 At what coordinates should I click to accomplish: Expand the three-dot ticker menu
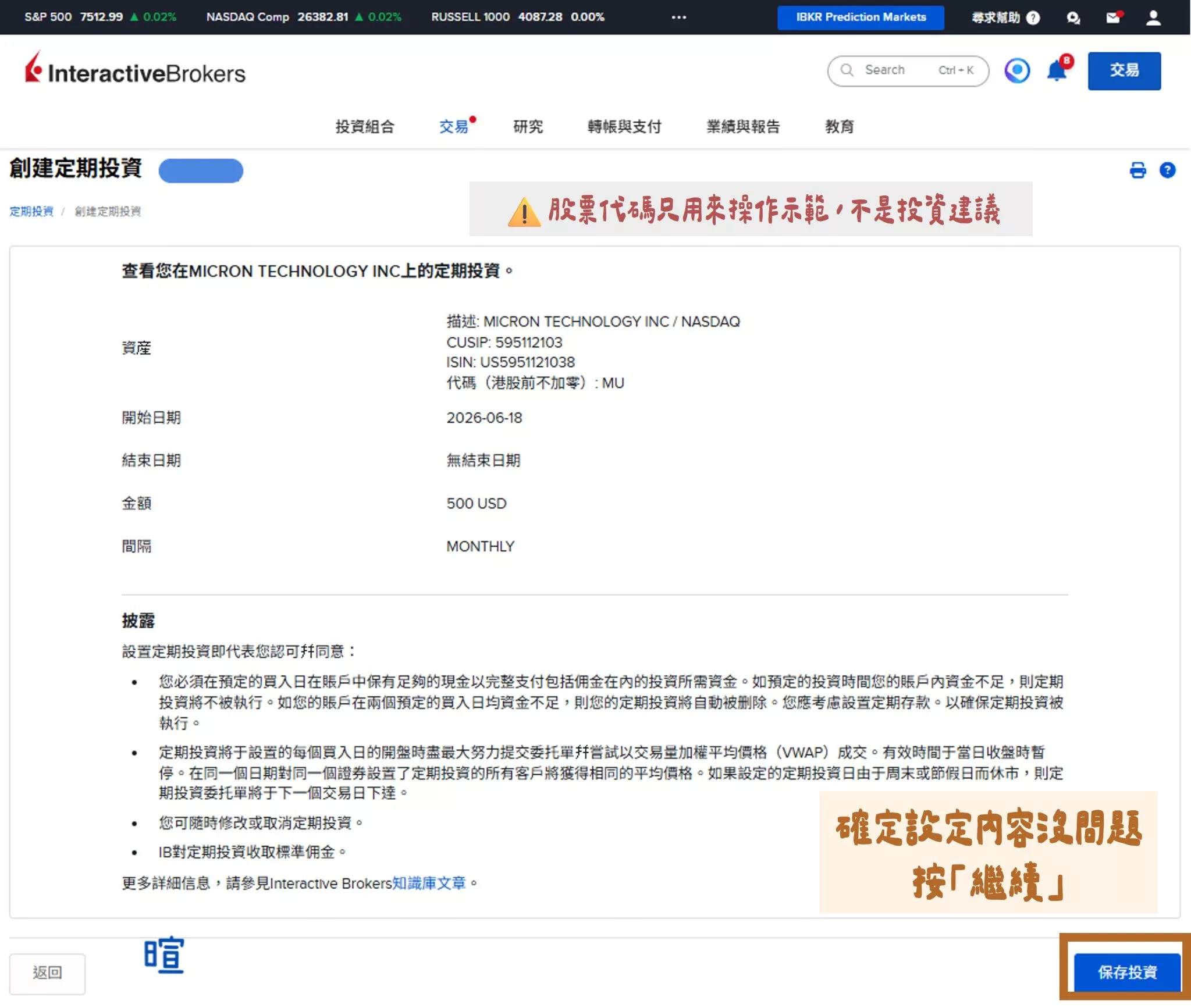tap(678, 17)
